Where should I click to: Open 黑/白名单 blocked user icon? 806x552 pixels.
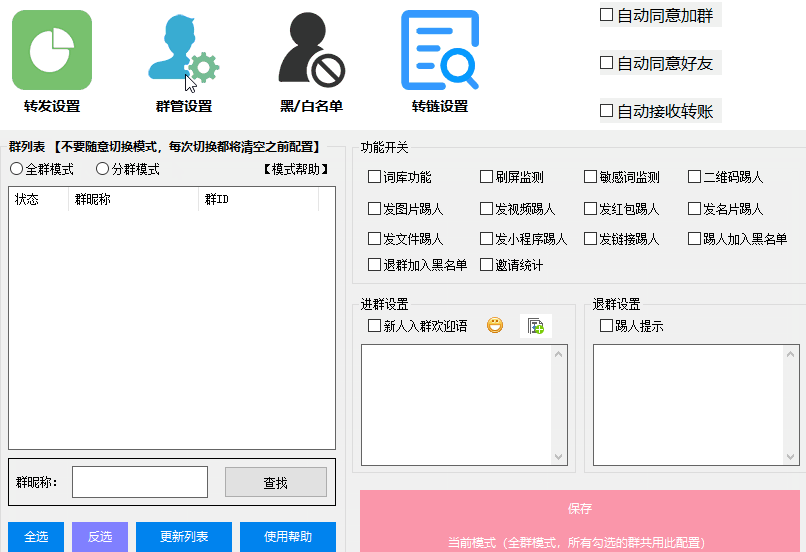311,50
